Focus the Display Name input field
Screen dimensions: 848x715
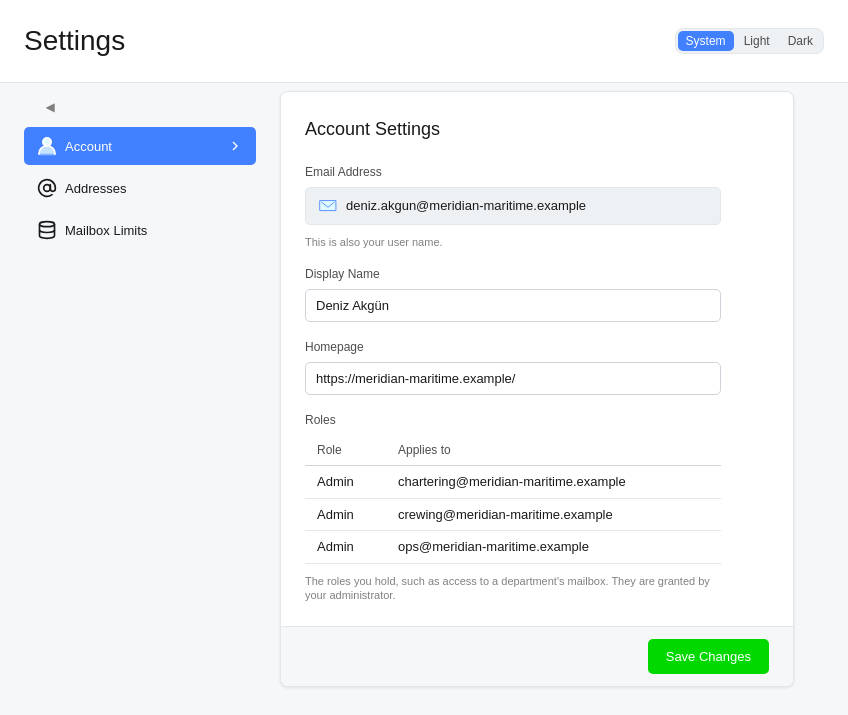pyautogui.click(x=513, y=306)
